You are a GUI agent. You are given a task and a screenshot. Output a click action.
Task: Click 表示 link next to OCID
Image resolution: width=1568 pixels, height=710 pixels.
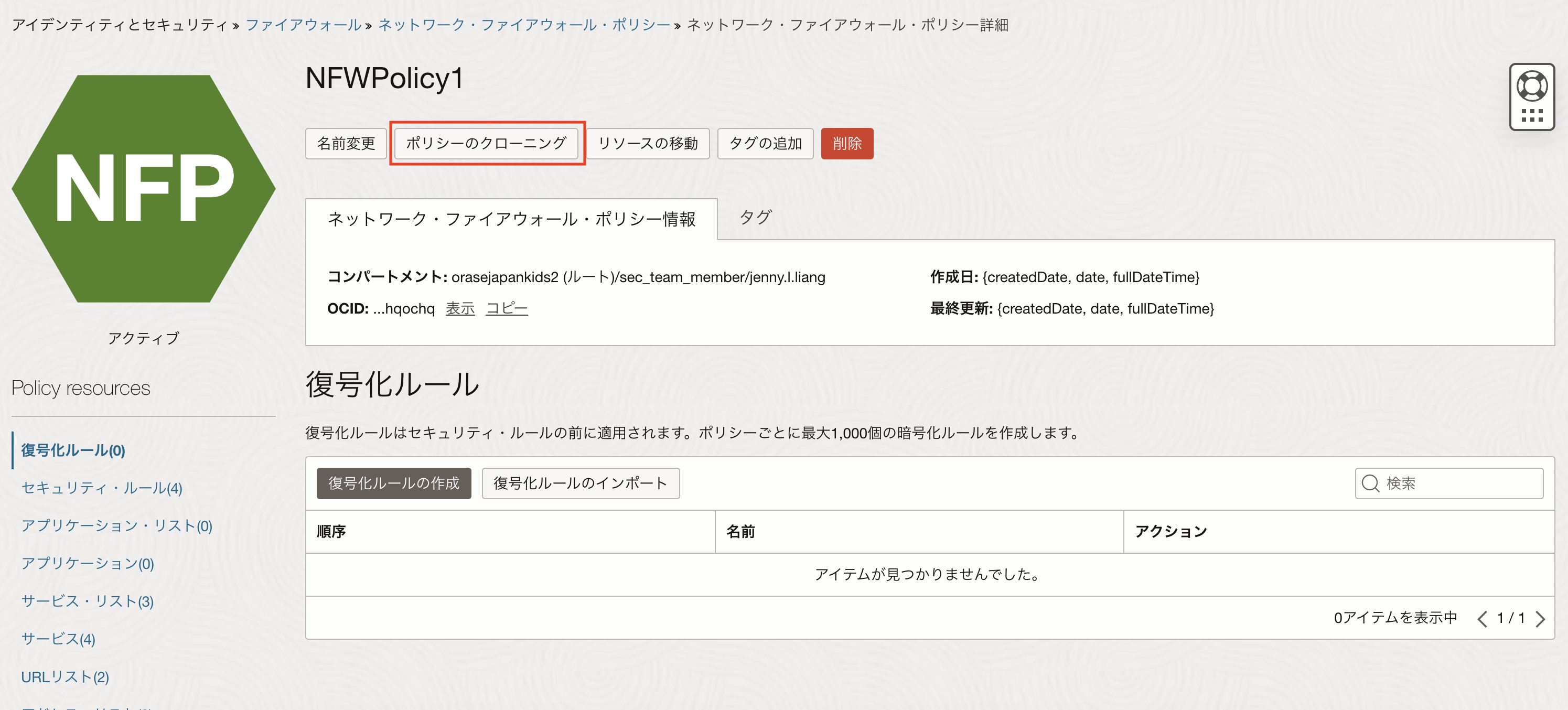(460, 308)
